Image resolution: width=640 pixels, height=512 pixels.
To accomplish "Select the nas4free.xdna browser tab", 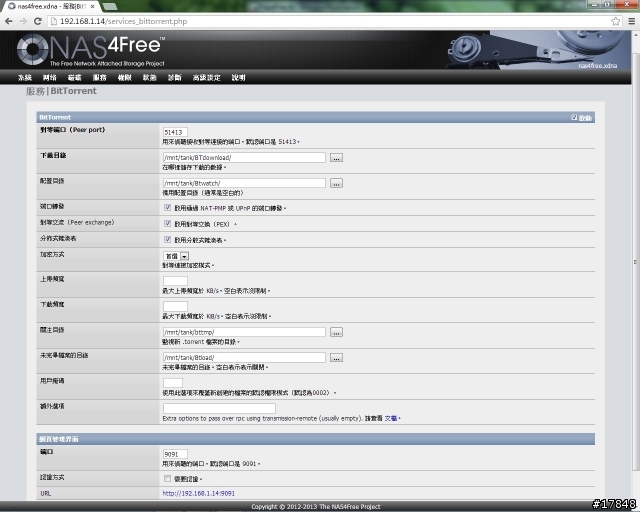I will [x=51, y=7].
